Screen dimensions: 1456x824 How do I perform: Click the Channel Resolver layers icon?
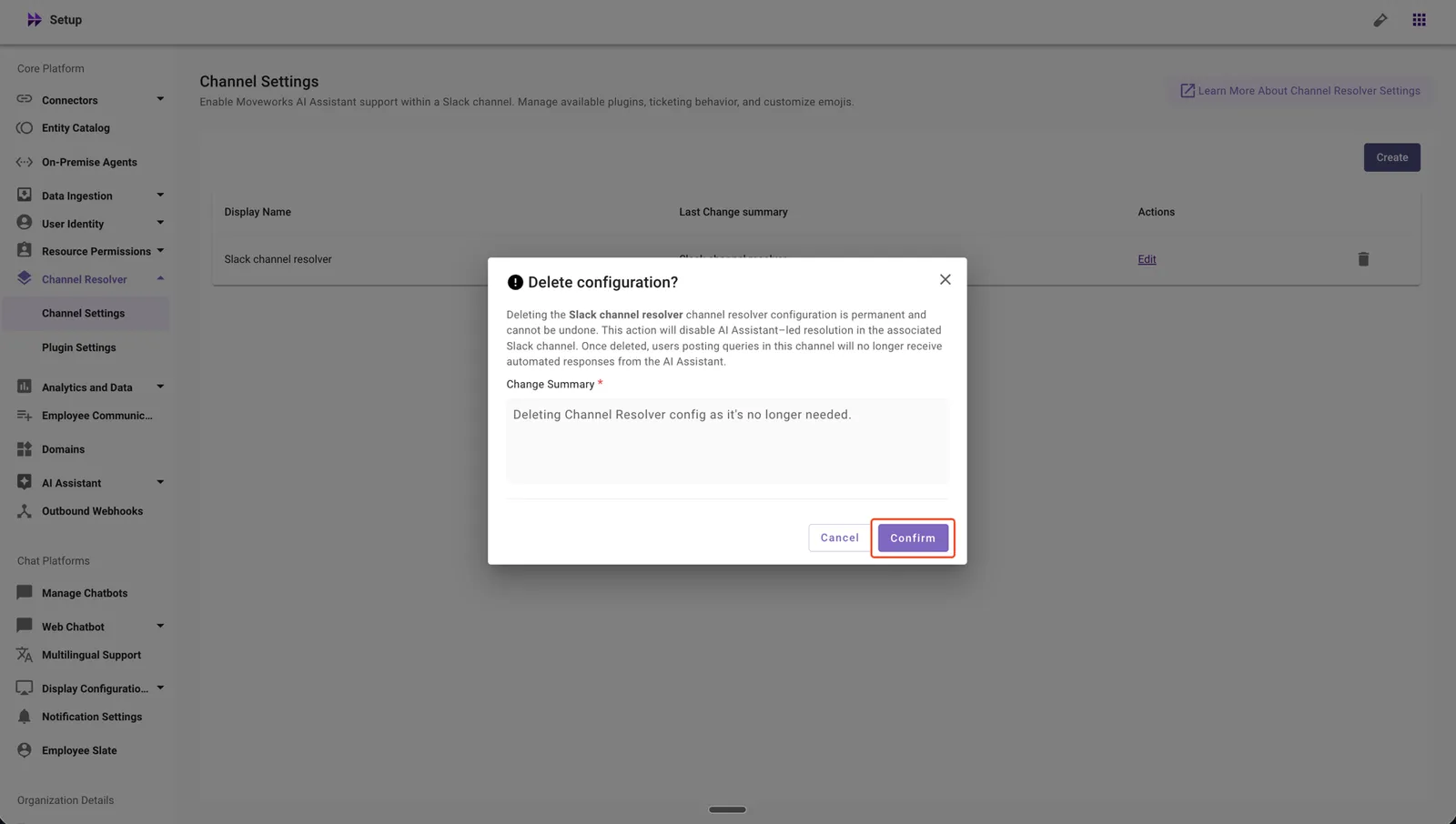pyautogui.click(x=25, y=278)
